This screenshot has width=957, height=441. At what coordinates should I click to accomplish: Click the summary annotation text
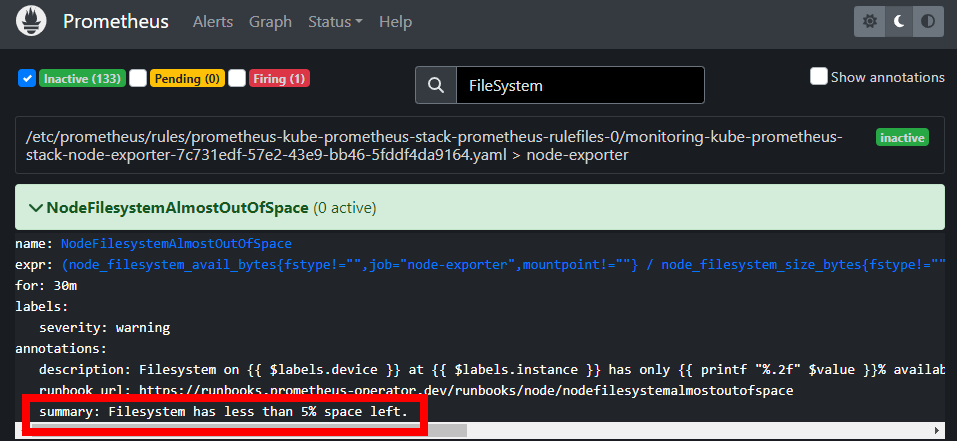pyautogui.click(x=223, y=412)
